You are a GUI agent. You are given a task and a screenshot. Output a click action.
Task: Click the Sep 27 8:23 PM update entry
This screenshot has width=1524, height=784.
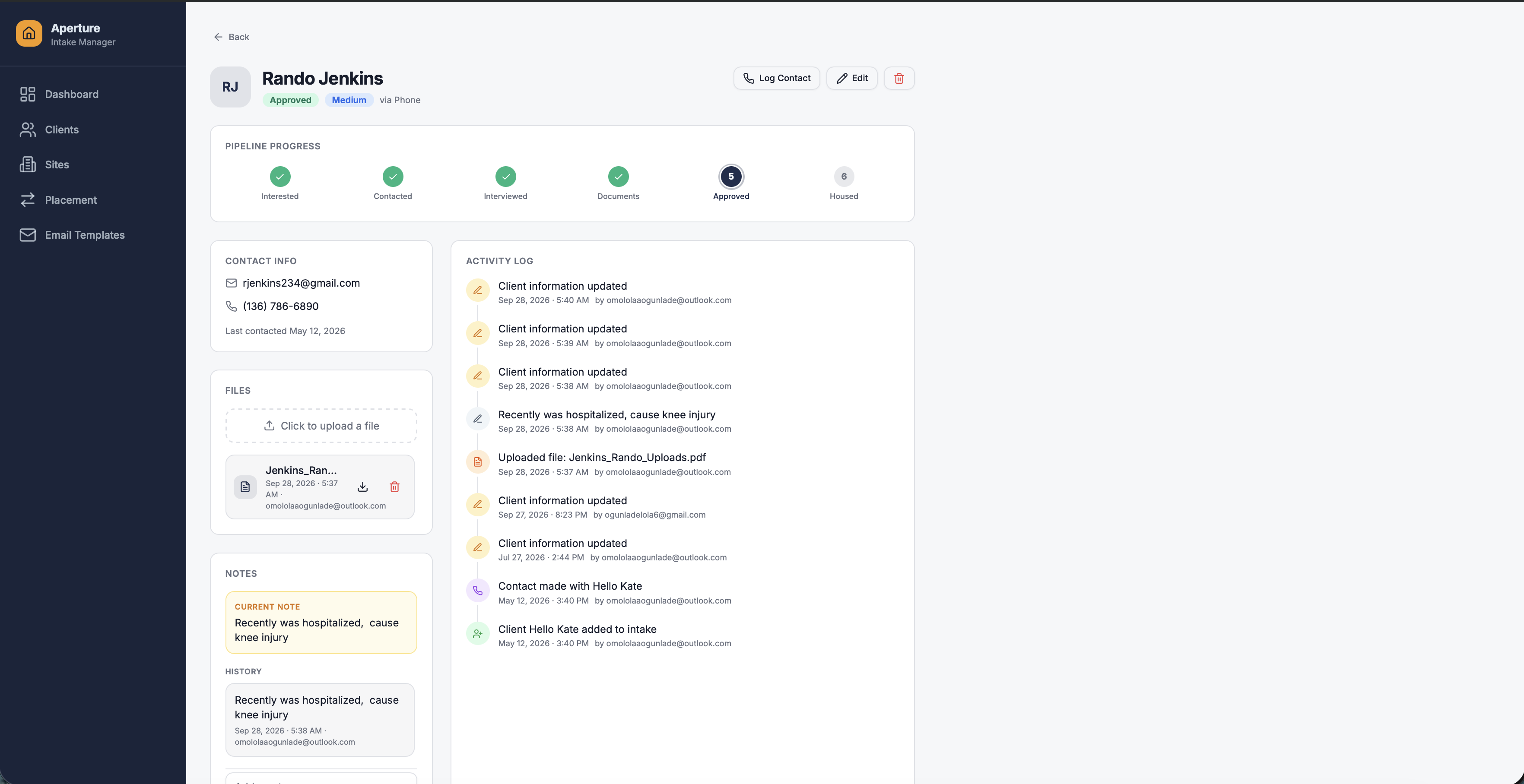click(x=602, y=507)
